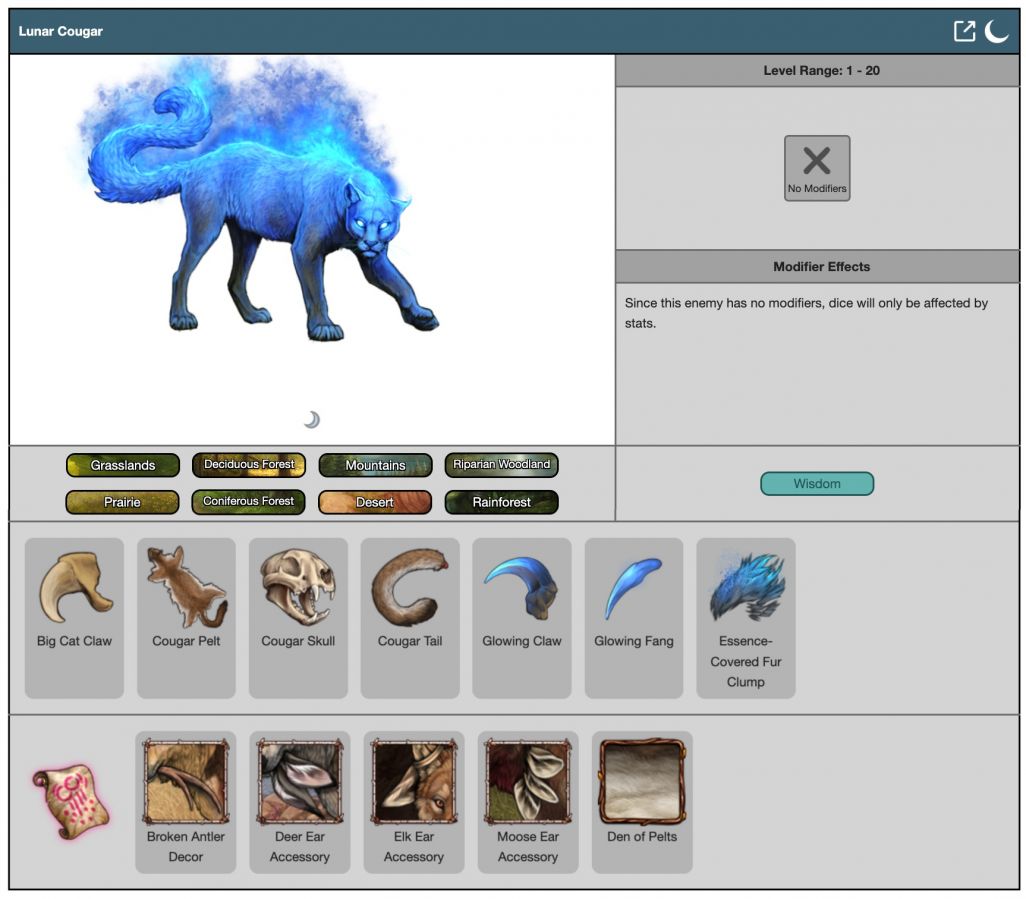Screen dimensions: 1026x899
Task: Select the Grasslands biome tag
Action: tap(123, 465)
